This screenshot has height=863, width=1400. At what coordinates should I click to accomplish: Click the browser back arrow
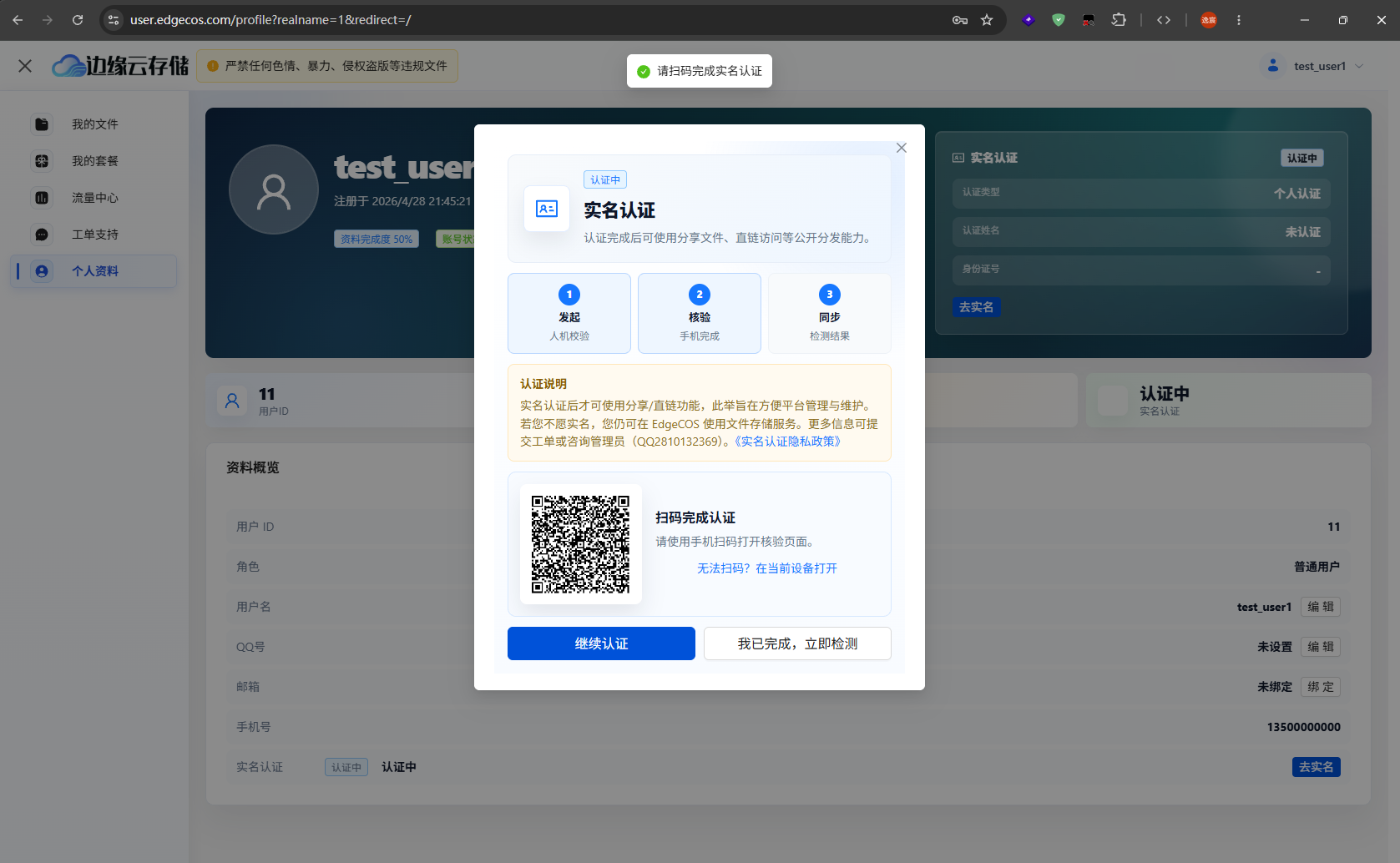click(x=18, y=20)
